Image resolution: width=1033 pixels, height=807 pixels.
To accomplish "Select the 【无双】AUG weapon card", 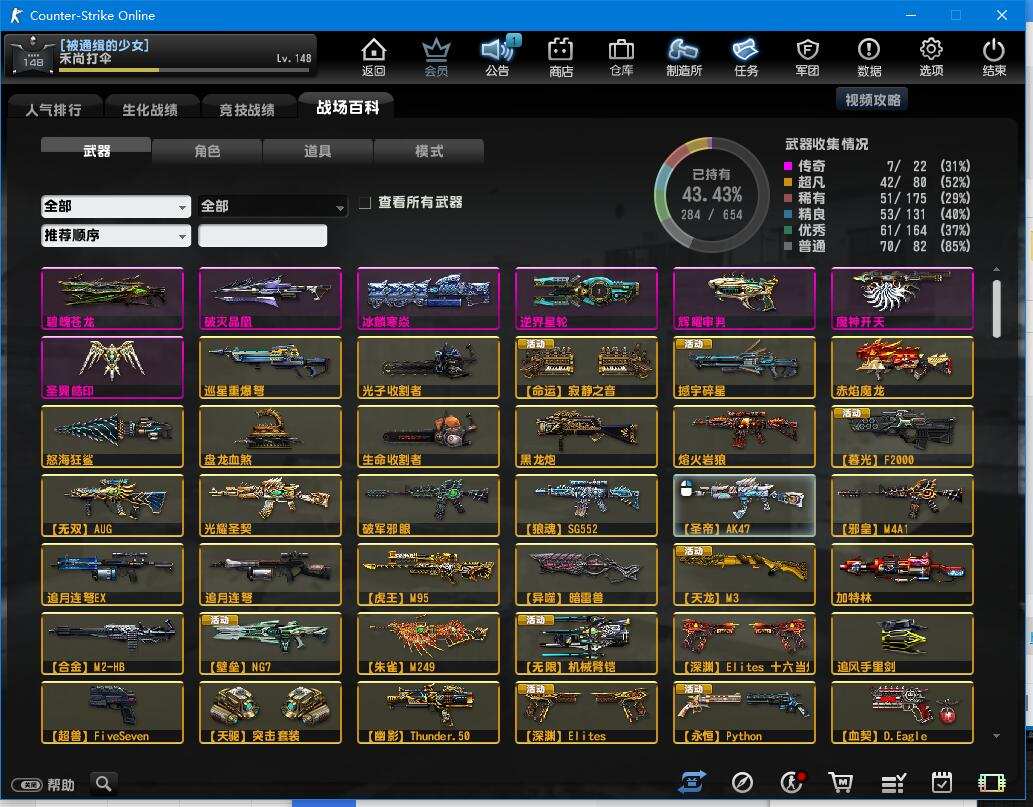I will coord(112,506).
